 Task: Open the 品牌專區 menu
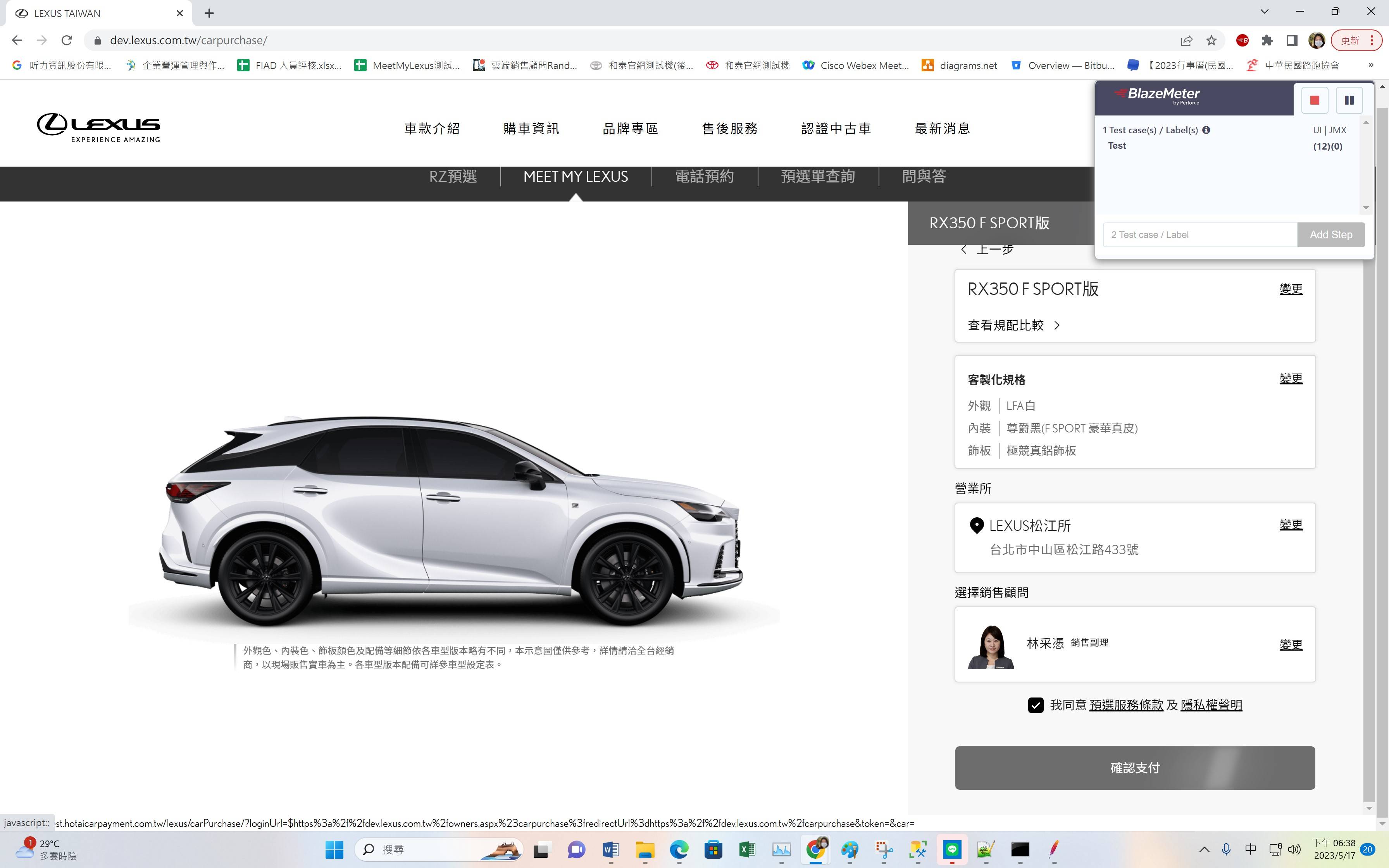point(630,129)
